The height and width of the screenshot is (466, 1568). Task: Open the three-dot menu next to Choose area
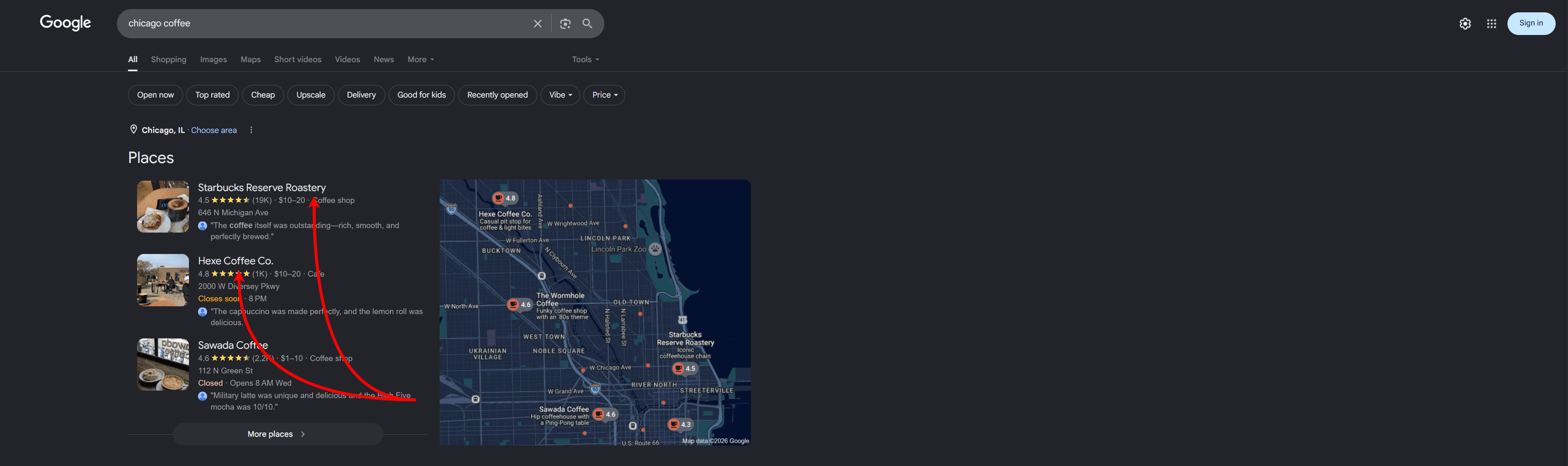(251, 130)
